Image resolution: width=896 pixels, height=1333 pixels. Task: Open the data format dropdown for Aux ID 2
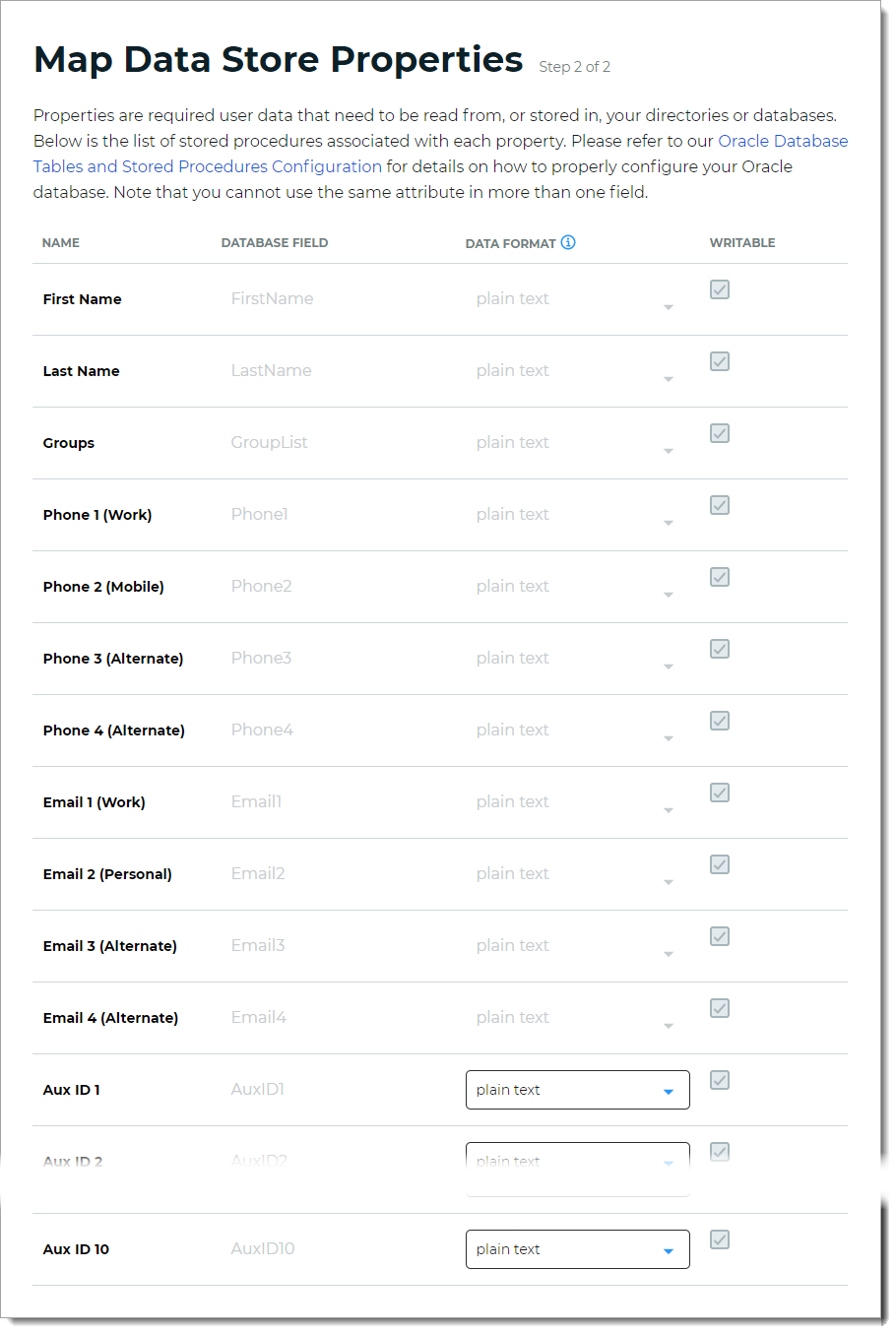click(577, 1161)
